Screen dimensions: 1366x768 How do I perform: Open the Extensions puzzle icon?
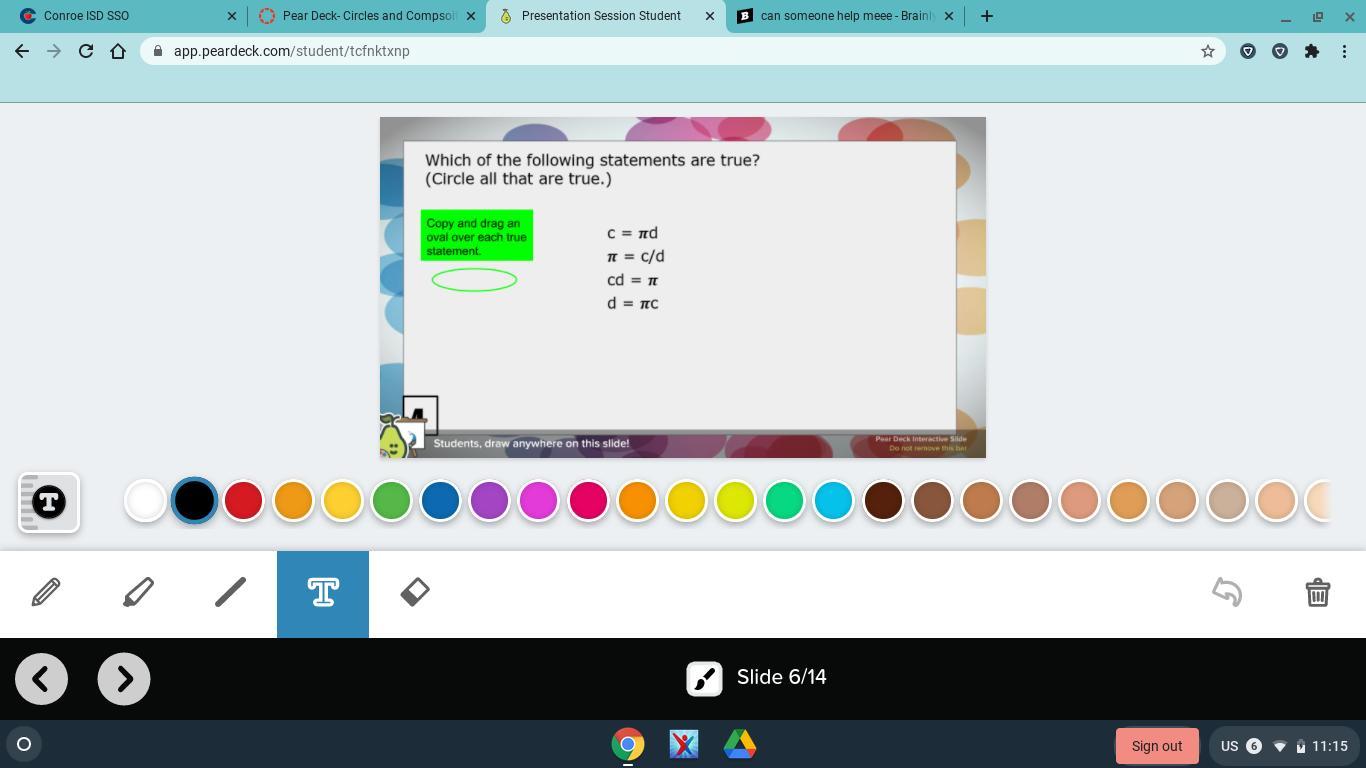[x=1312, y=51]
